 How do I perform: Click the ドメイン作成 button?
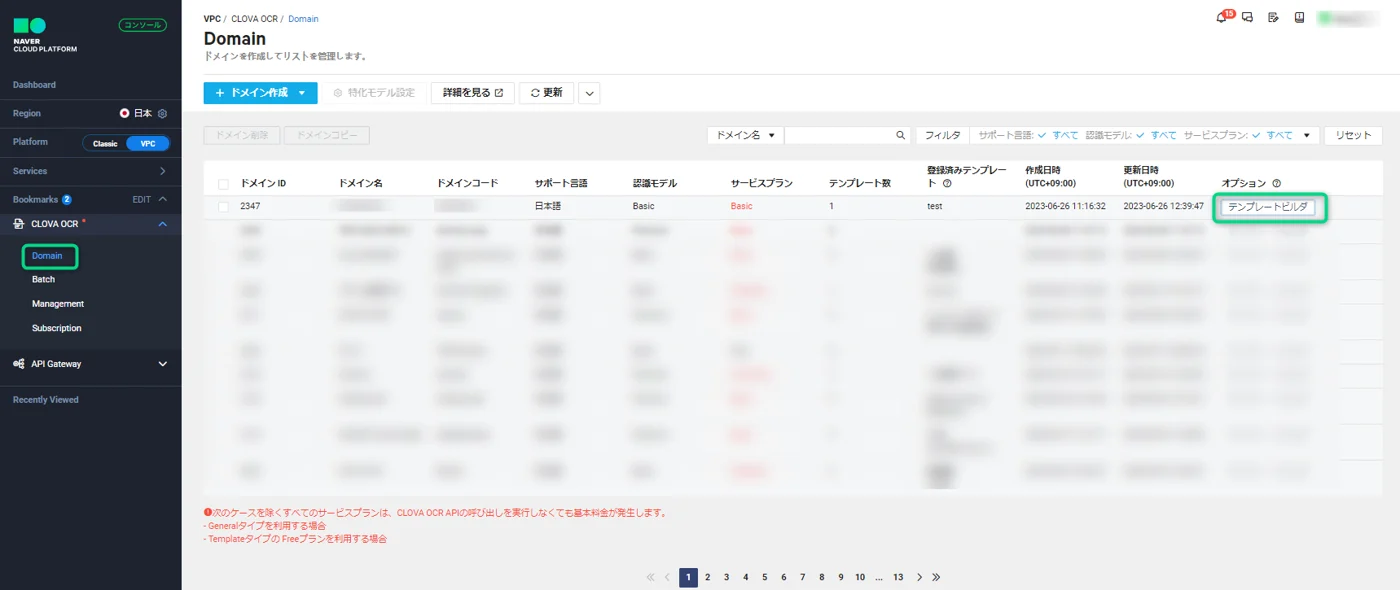(x=259, y=93)
